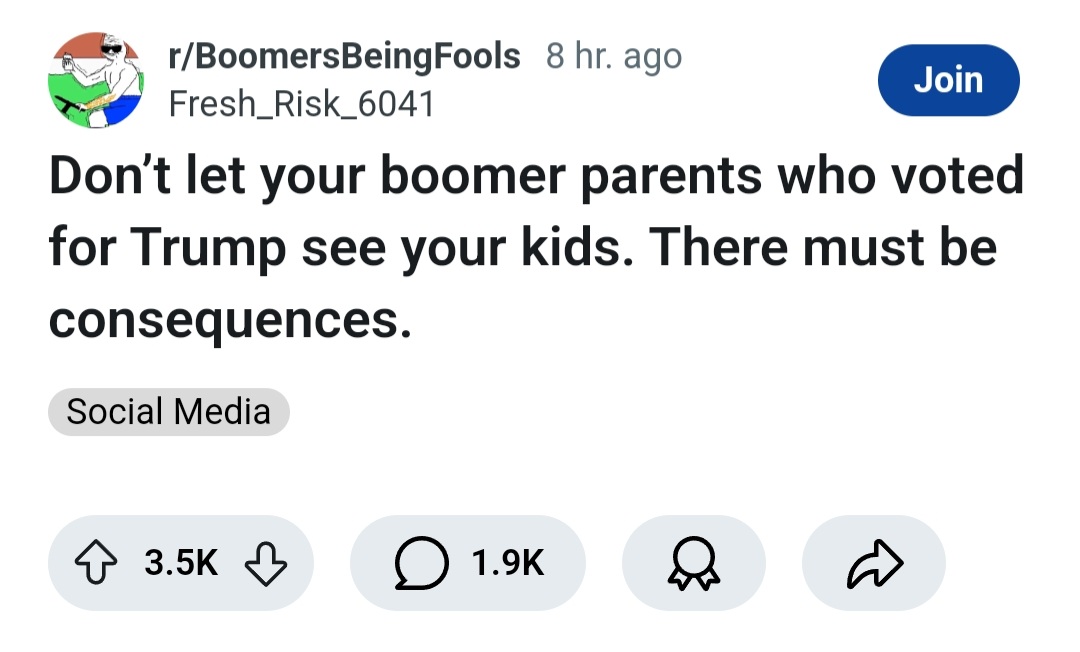View the Fresh_Risk_6041 user profile

[301, 103]
